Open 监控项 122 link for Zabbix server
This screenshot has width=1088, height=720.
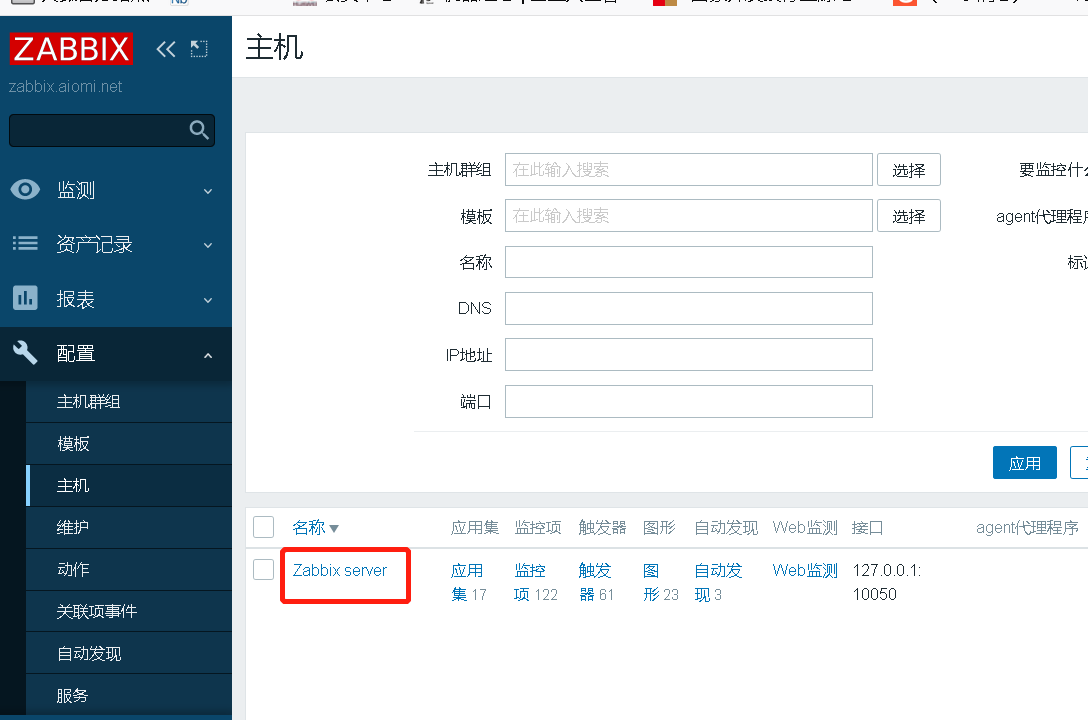click(x=535, y=583)
